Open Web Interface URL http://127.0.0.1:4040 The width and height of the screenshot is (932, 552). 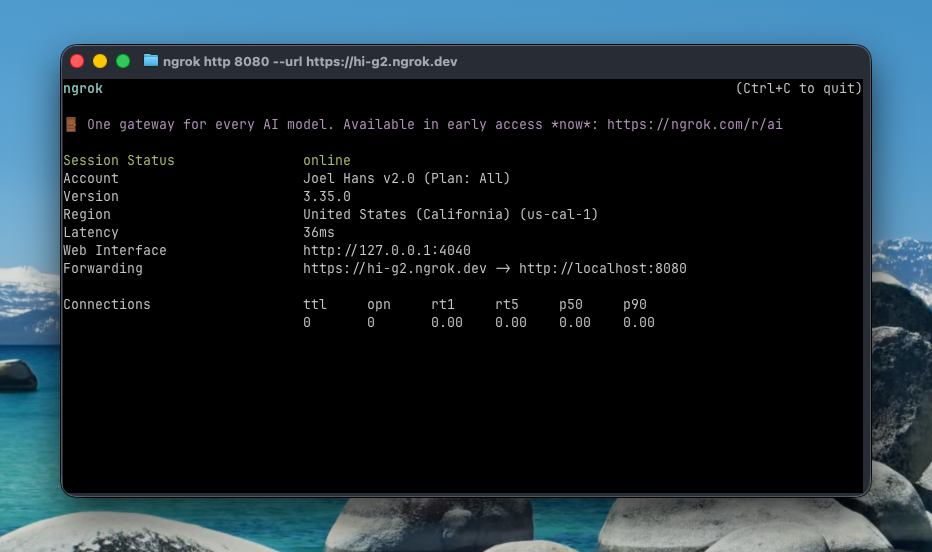pyautogui.click(x=387, y=250)
